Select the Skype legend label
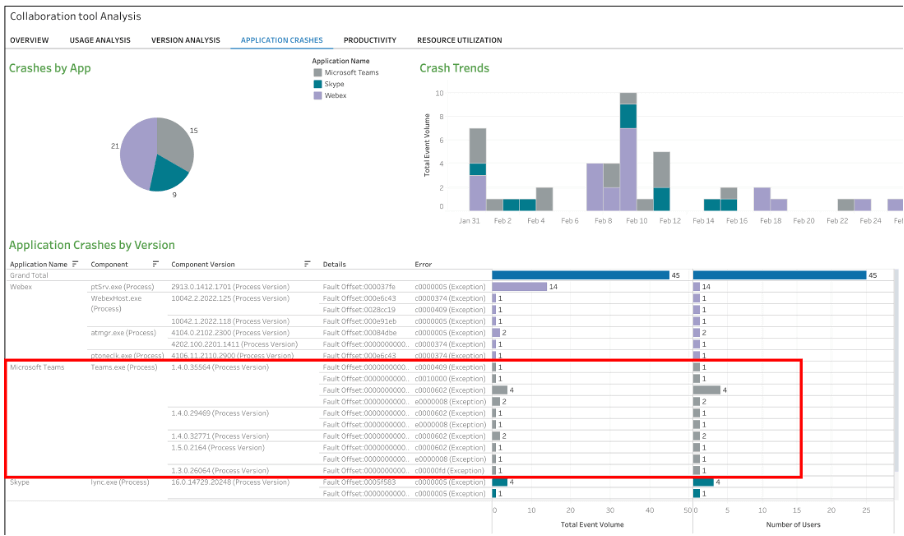 pyautogui.click(x=334, y=84)
